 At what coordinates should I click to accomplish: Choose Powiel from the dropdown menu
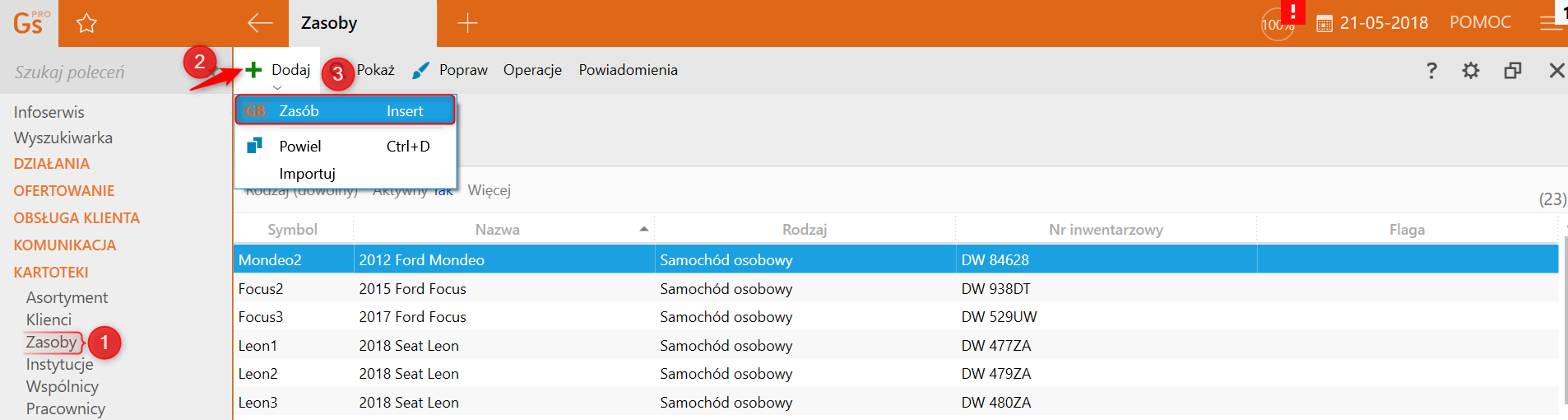pyautogui.click(x=300, y=147)
